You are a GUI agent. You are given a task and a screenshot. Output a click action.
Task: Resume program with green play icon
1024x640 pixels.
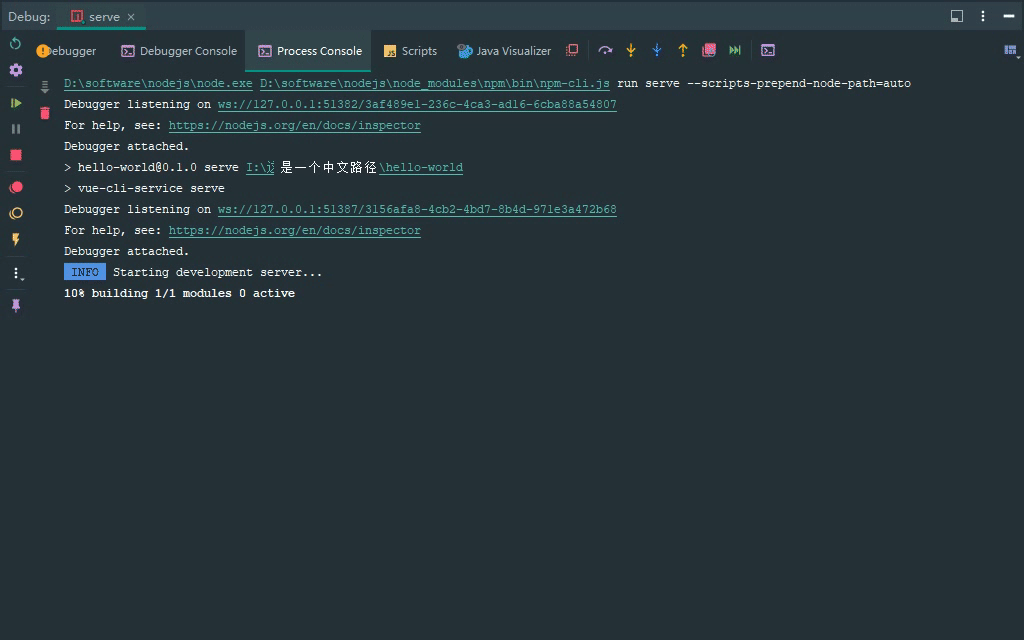16,103
